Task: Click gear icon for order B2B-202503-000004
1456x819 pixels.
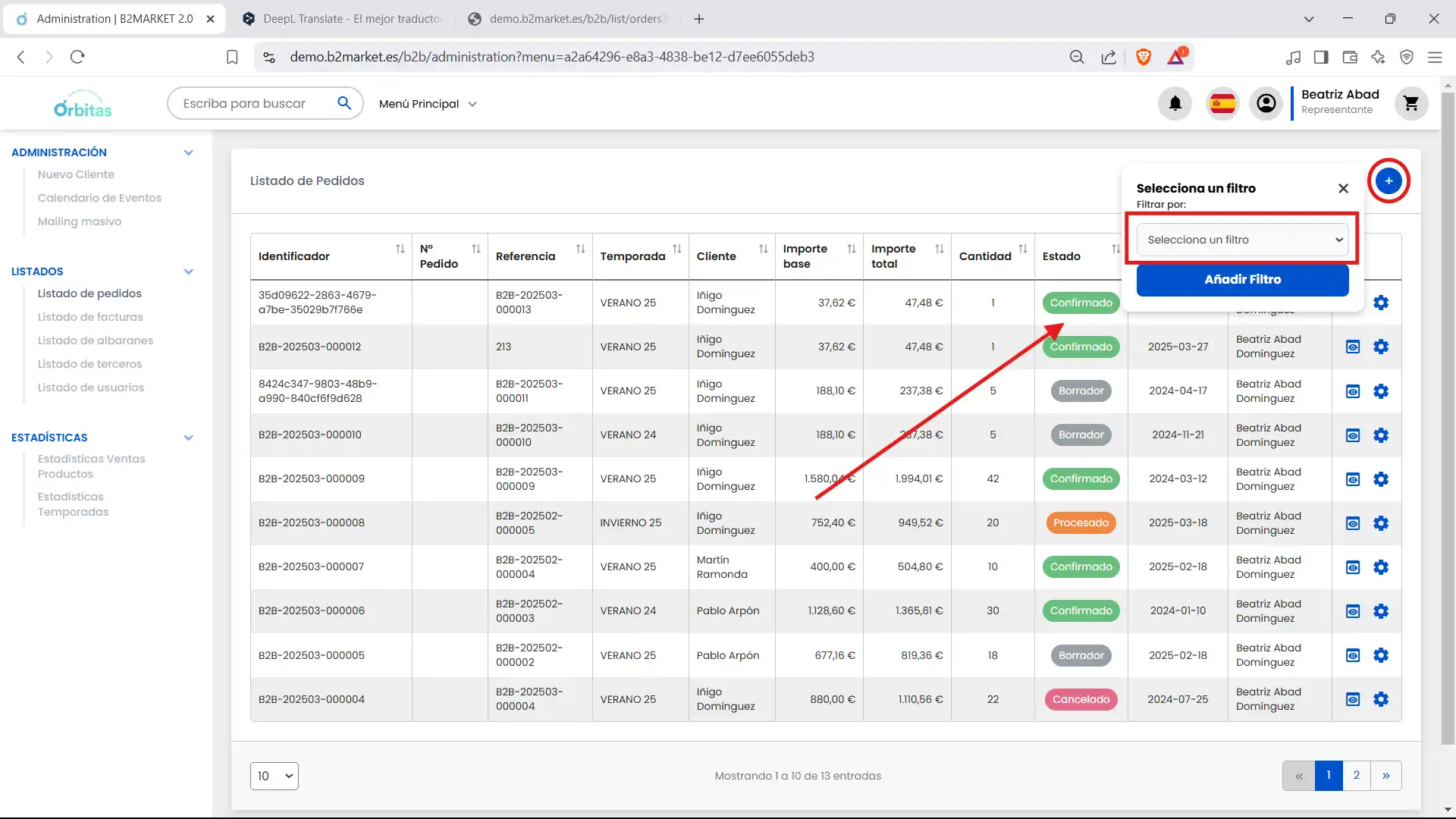Action: pos(1381,699)
